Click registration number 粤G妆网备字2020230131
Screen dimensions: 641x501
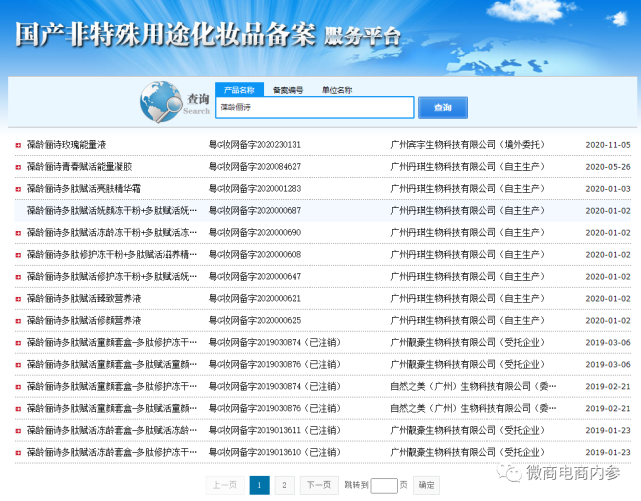point(255,145)
